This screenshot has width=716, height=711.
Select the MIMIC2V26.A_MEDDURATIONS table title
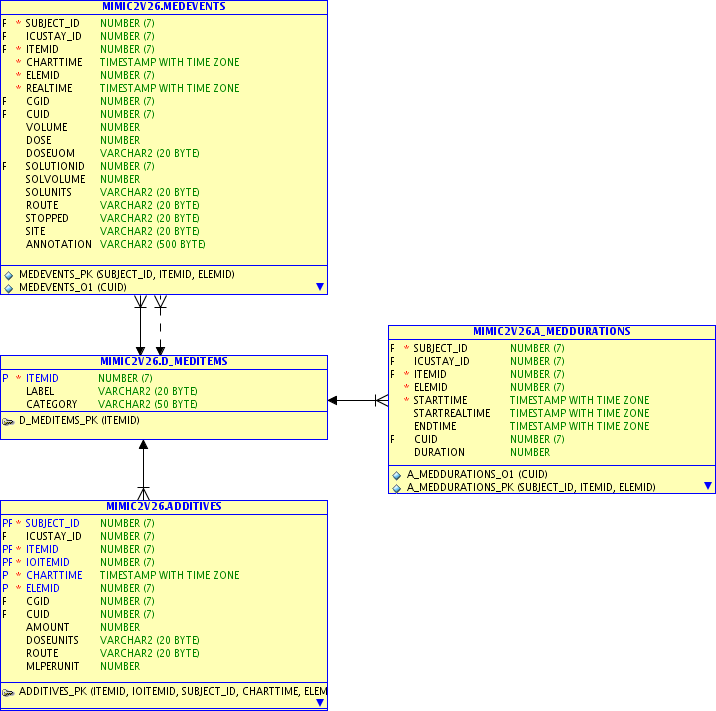coord(552,331)
